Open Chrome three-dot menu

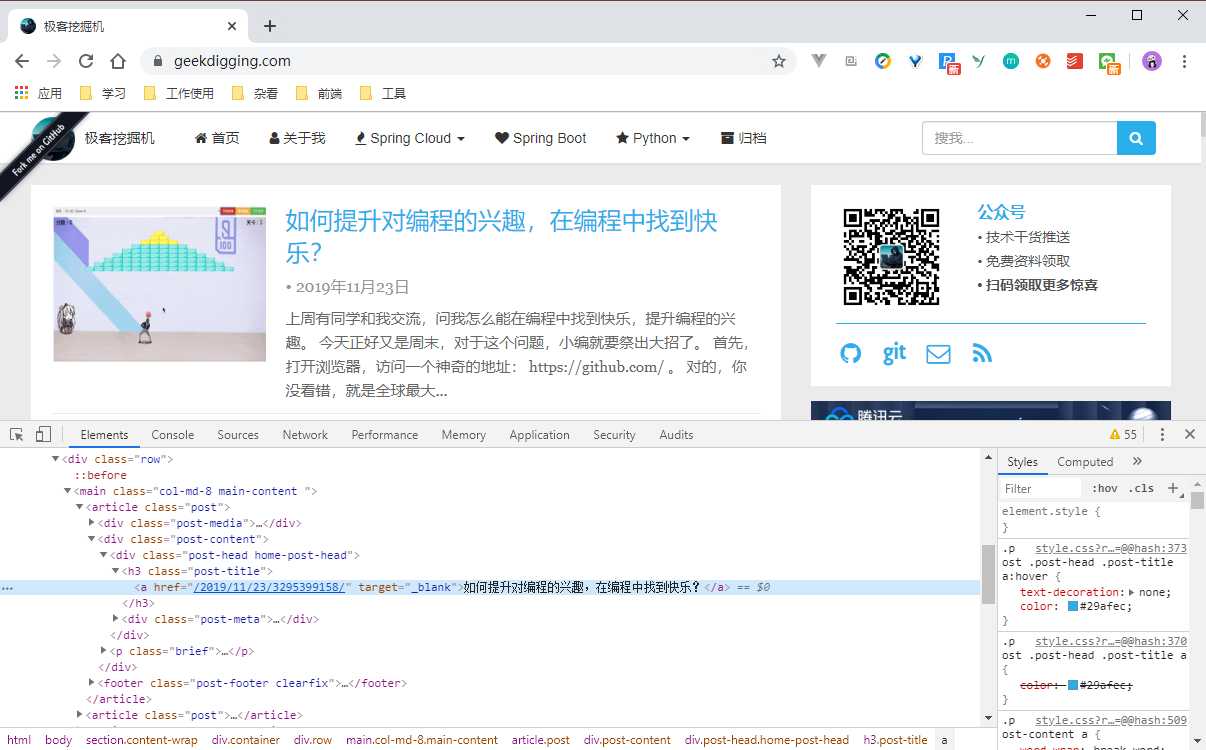(1185, 61)
